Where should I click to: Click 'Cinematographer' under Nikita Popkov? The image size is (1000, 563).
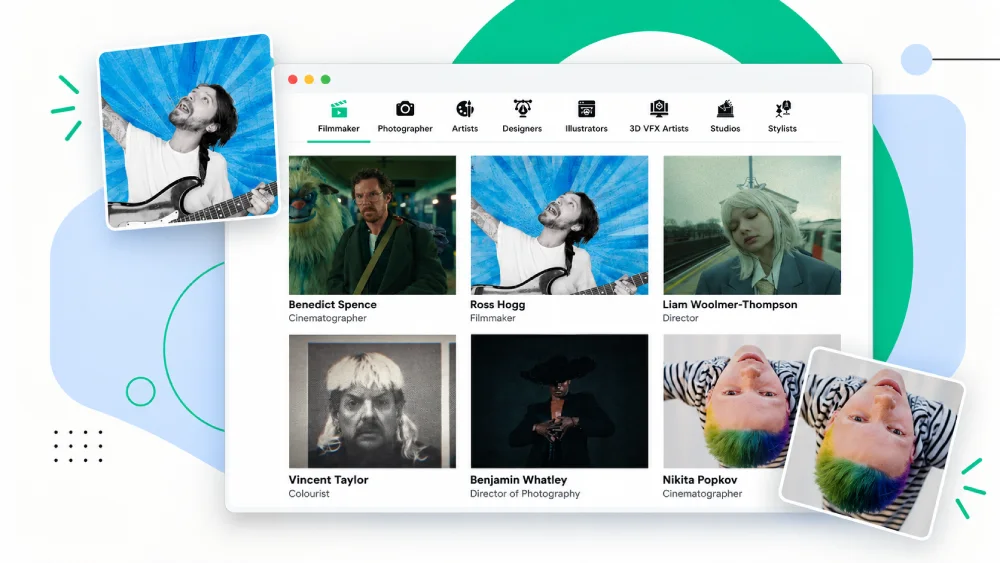702,494
